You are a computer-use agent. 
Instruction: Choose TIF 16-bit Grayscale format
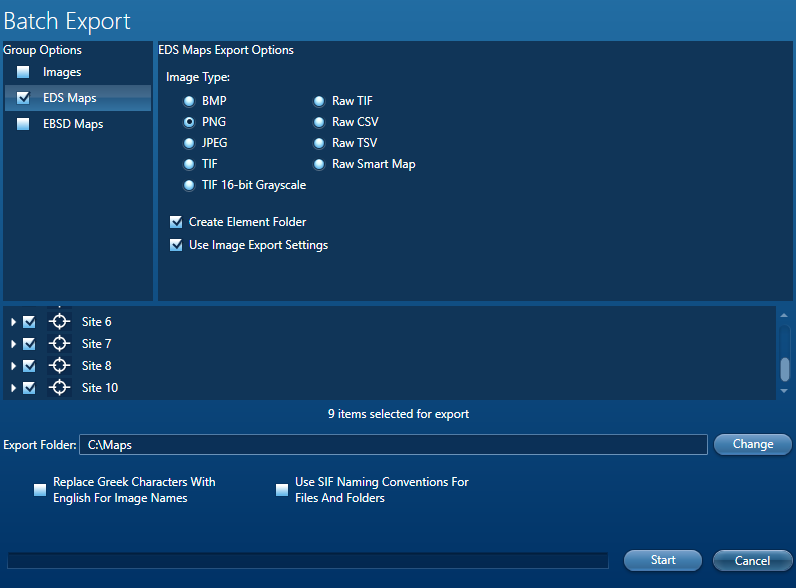[x=188, y=185]
